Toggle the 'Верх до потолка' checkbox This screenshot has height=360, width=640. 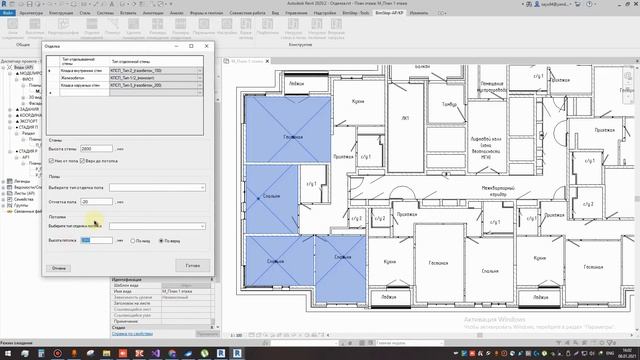[x=82, y=161]
